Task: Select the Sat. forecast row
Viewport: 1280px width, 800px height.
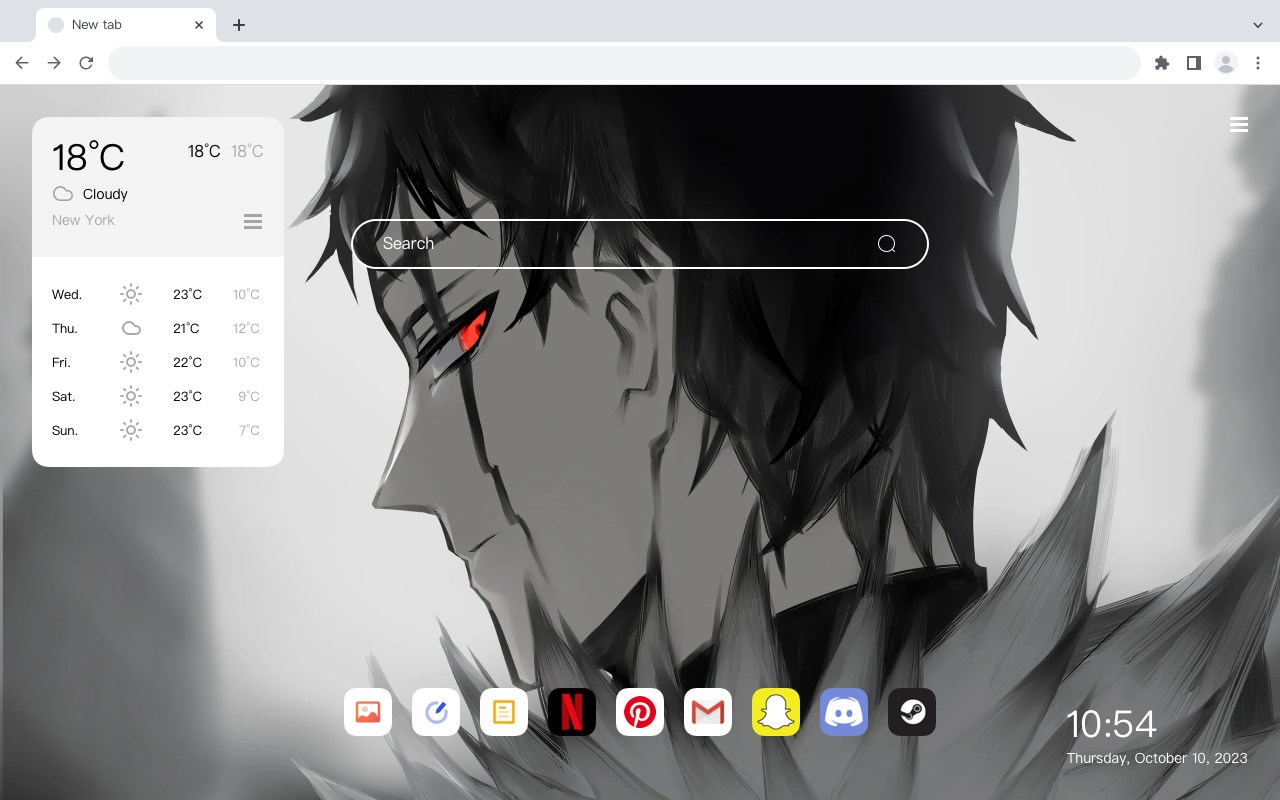Action: (158, 396)
